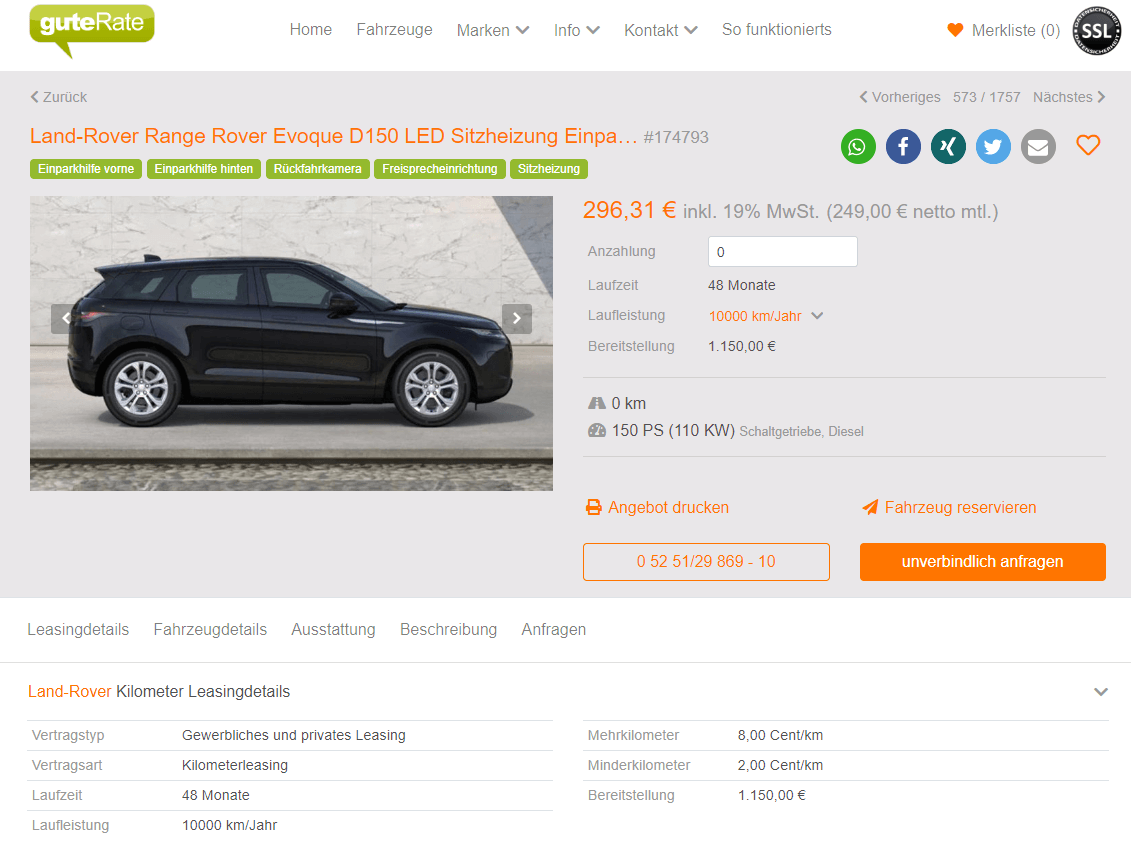Share the offer on Facebook icon

(903, 146)
